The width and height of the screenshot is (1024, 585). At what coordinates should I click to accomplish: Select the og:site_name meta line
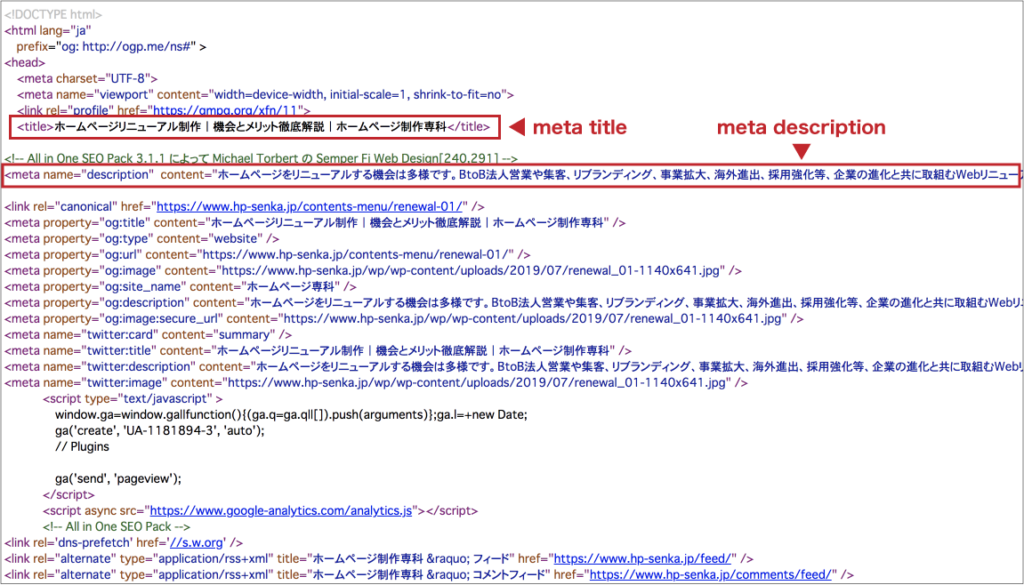(180, 287)
